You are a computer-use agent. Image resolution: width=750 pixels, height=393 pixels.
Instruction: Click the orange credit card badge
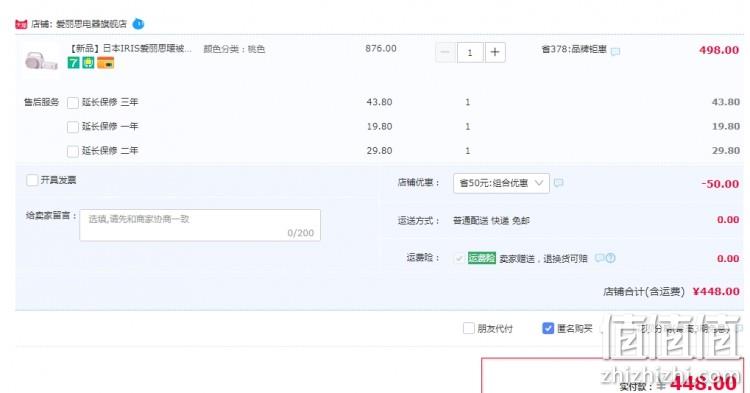(x=106, y=63)
